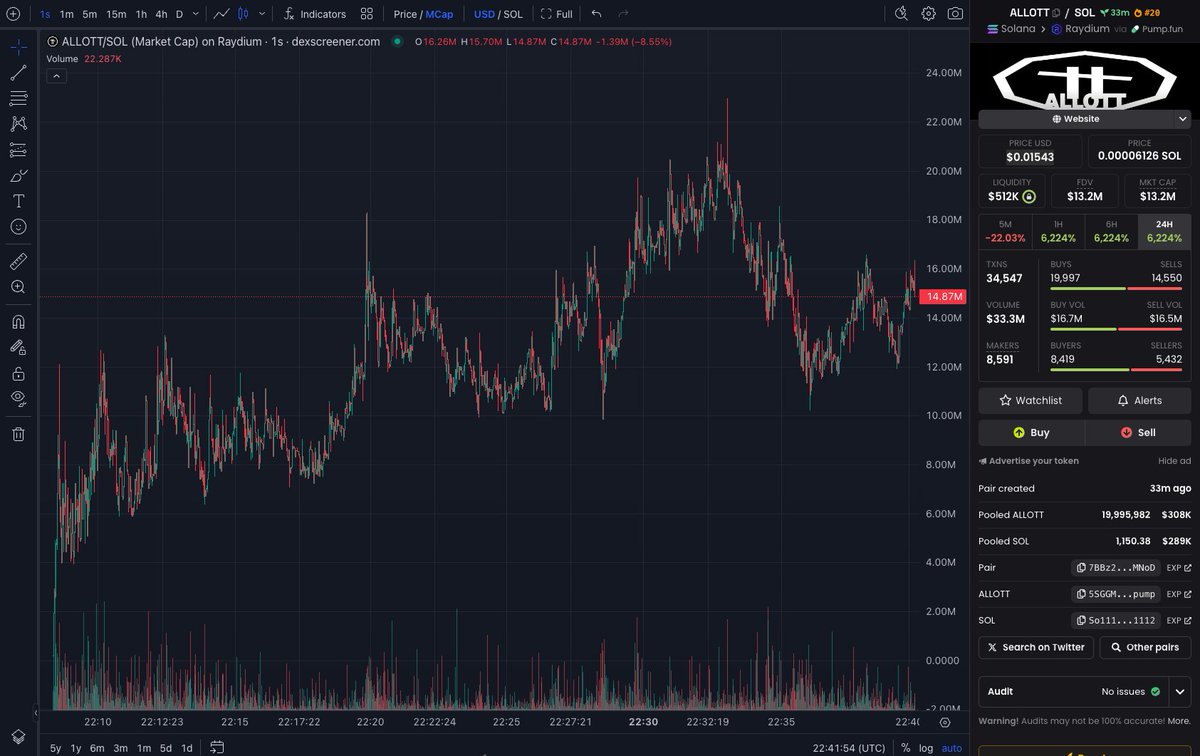Open the quick search icon
Image resolution: width=1200 pixels, height=756 pixels.
point(901,14)
